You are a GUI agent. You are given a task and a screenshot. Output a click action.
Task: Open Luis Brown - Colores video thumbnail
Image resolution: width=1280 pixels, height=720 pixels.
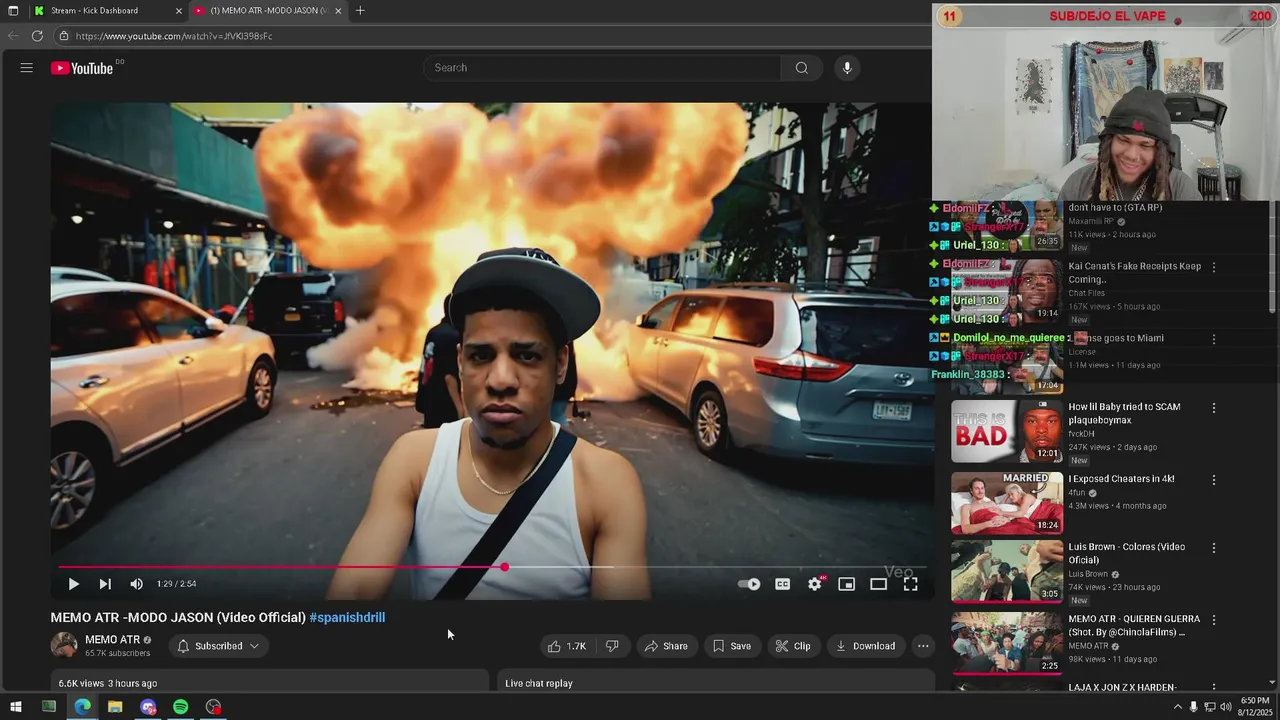[1007, 571]
